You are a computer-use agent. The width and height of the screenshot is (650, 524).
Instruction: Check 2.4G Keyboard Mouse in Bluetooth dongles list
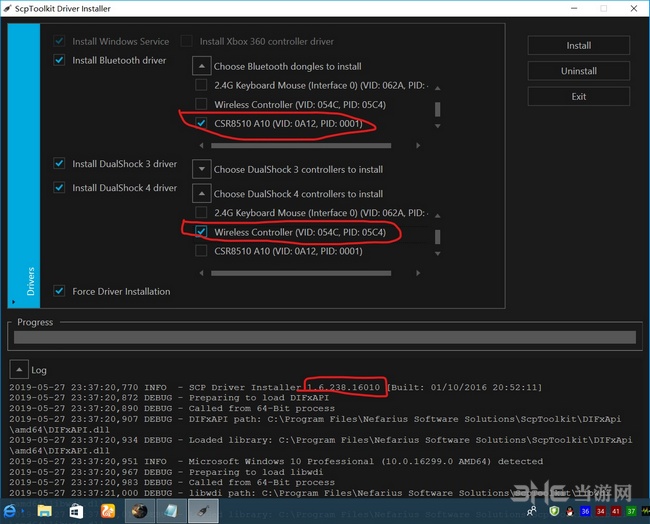[x=201, y=85]
